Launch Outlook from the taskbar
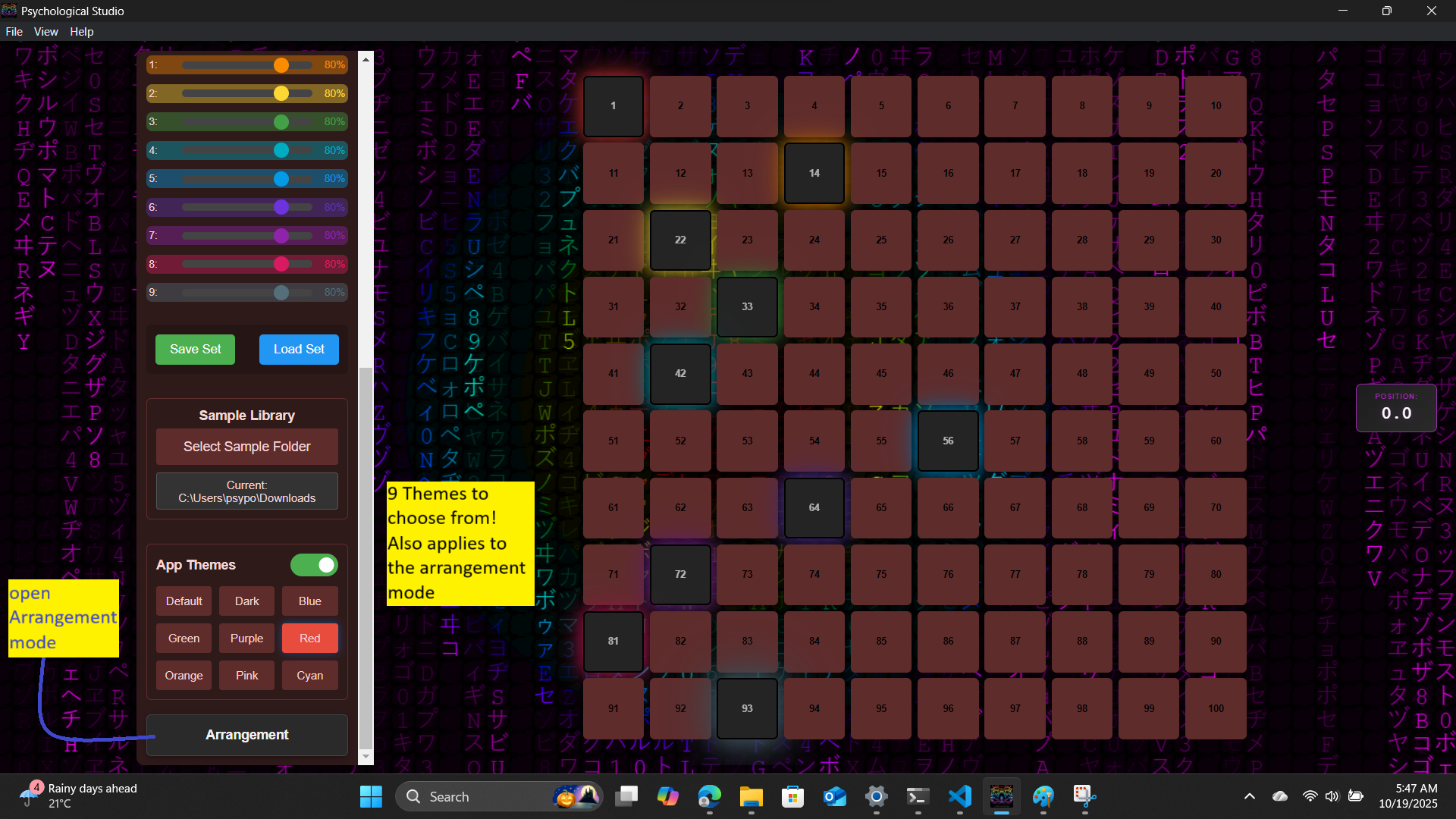Image resolution: width=1456 pixels, height=819 pixels. click(834, 796)
